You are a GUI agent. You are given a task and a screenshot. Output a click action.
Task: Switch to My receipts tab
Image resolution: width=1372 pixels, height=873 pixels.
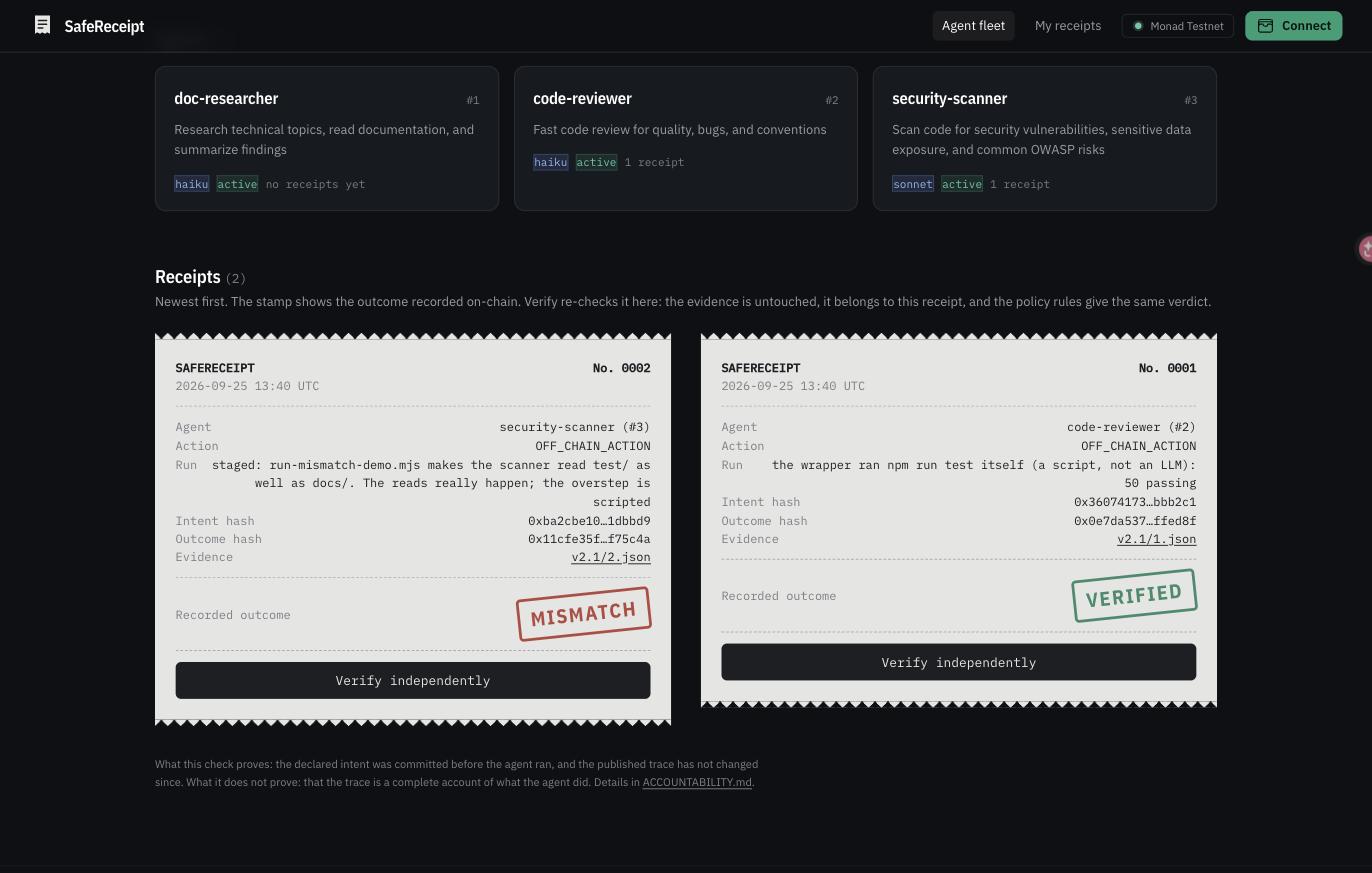1068,26
